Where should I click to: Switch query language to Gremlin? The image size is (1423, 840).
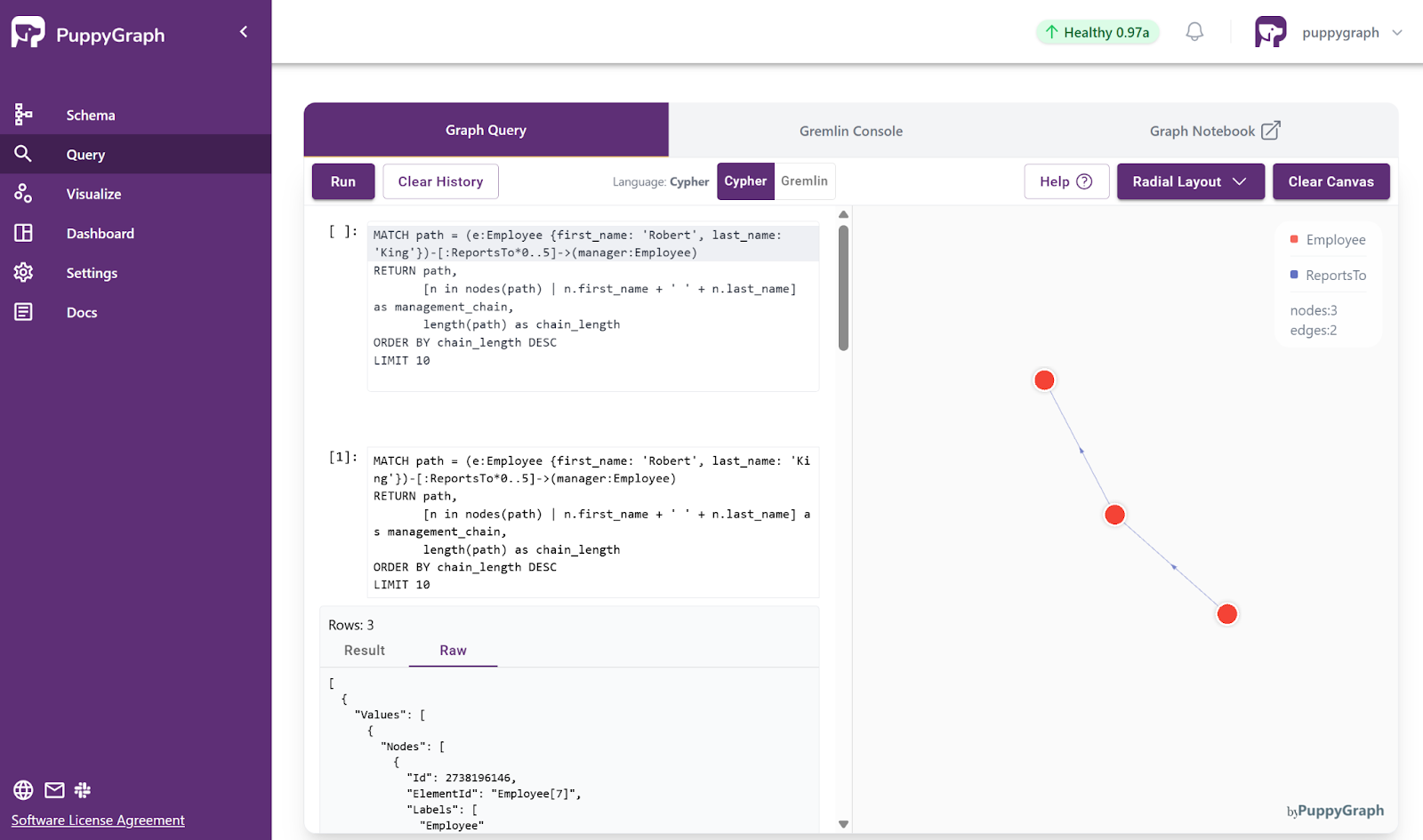(804, 181)
